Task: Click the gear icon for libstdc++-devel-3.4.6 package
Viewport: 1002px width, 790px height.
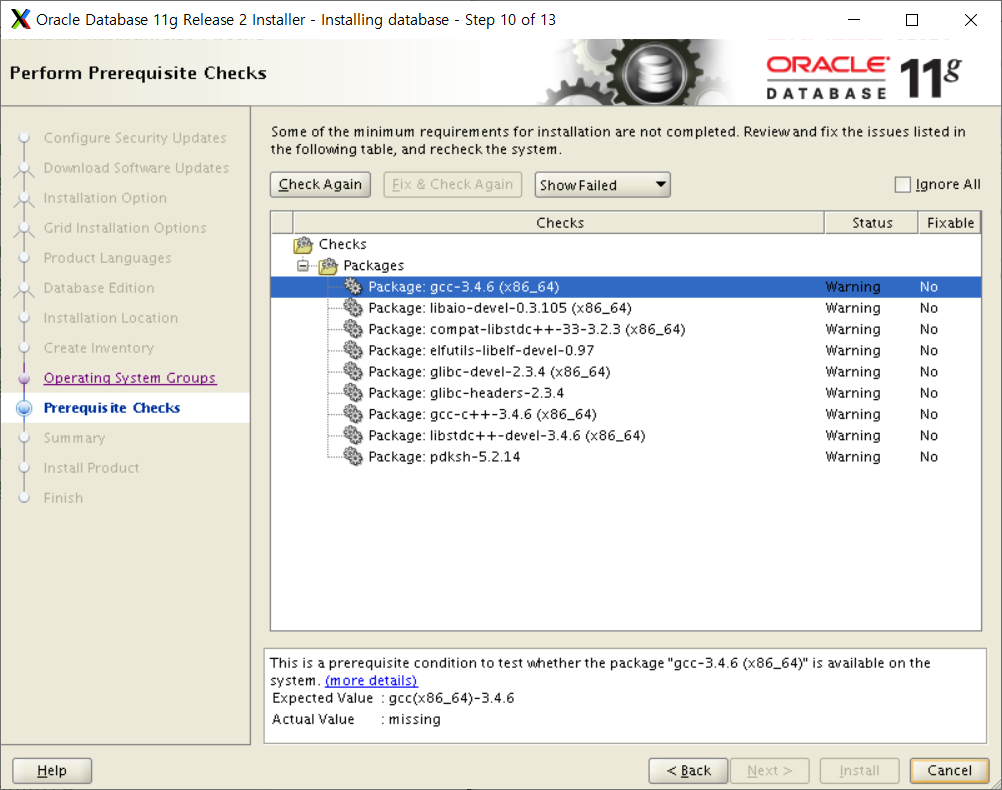Action: 353,435
